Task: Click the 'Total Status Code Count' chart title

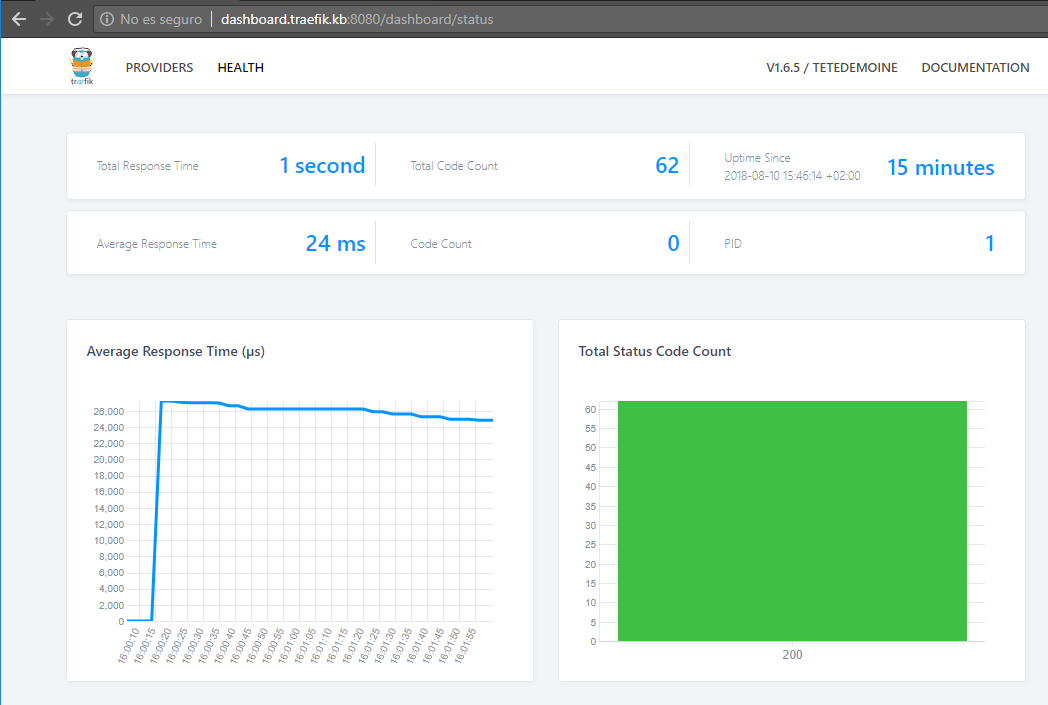Action: pos(654,351)
